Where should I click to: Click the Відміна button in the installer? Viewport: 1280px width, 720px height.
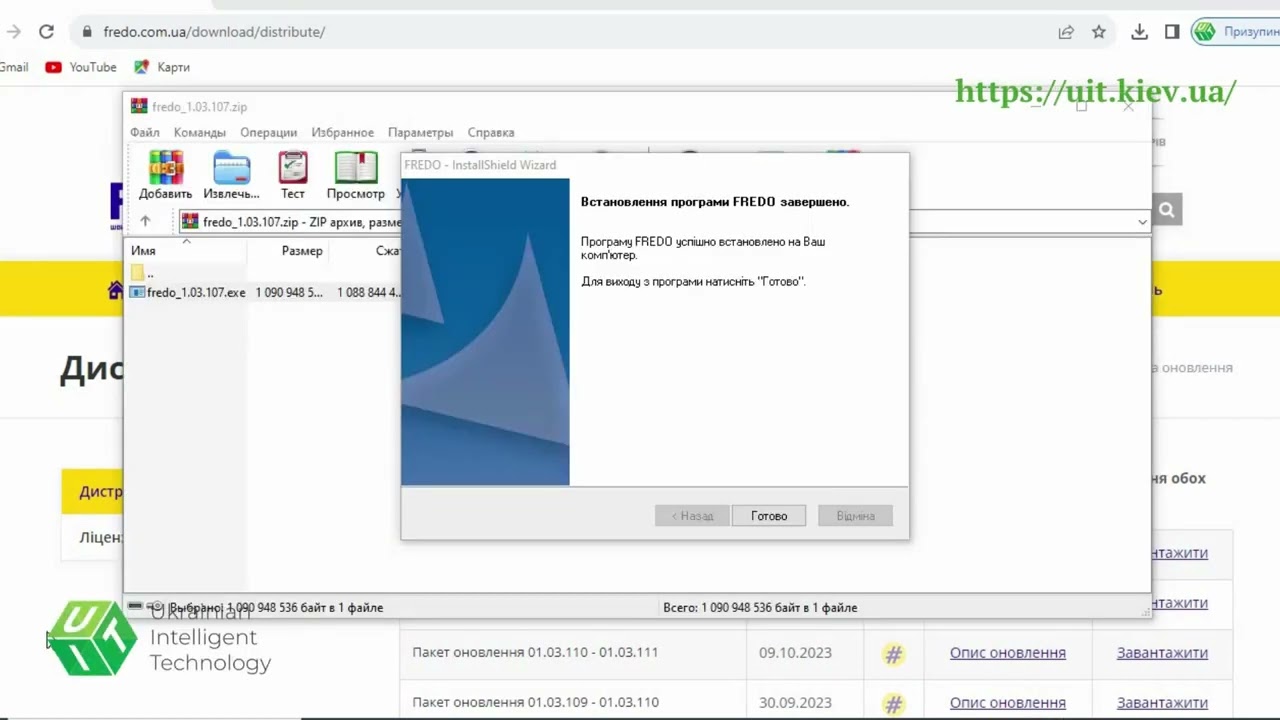(855, 516)
